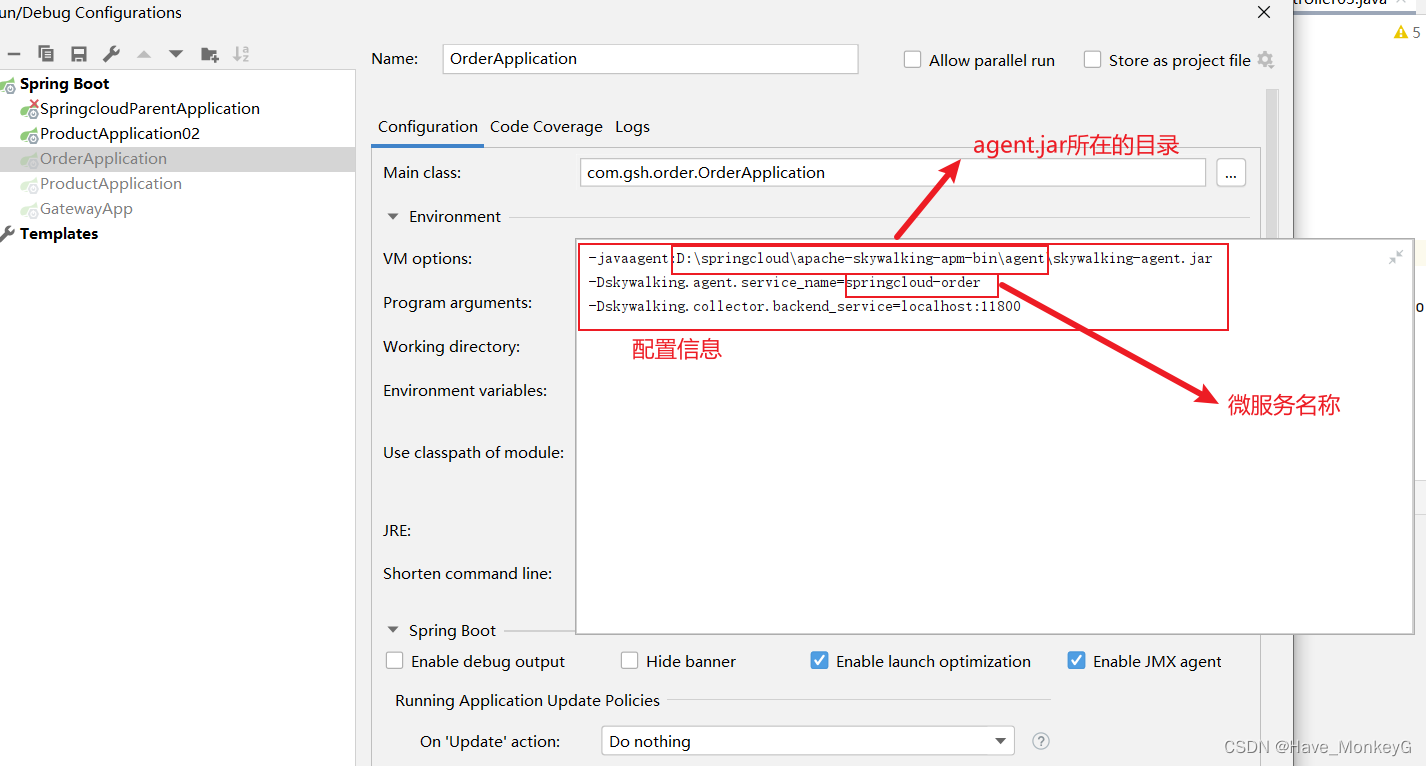The image size is (1426, 766).
Task: Open the Code Coverage tab
Action: pos(546,127)
